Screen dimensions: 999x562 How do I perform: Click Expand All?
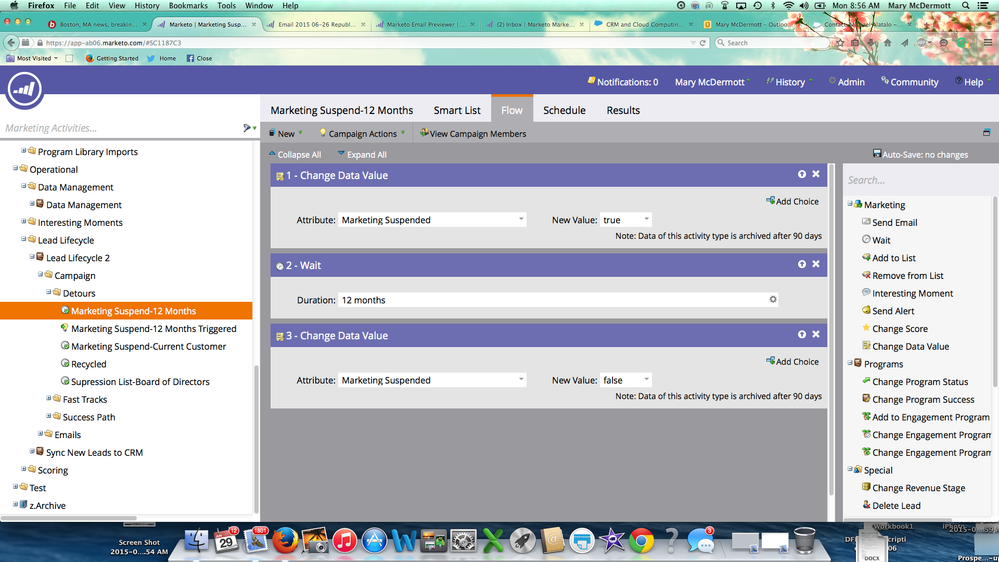[362, 154]
